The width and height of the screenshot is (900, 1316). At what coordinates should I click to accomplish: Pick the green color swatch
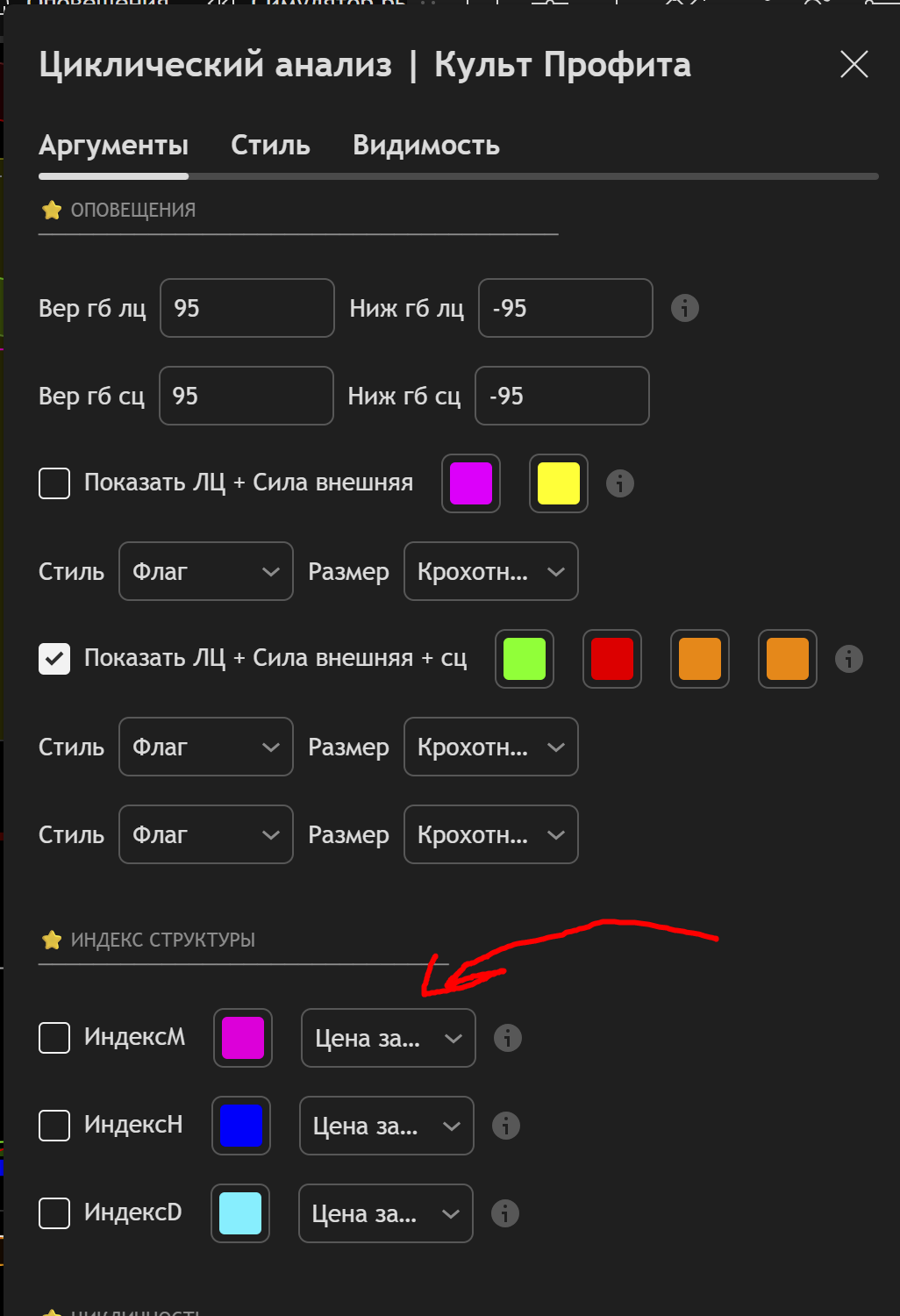click(x=525, y=659)
